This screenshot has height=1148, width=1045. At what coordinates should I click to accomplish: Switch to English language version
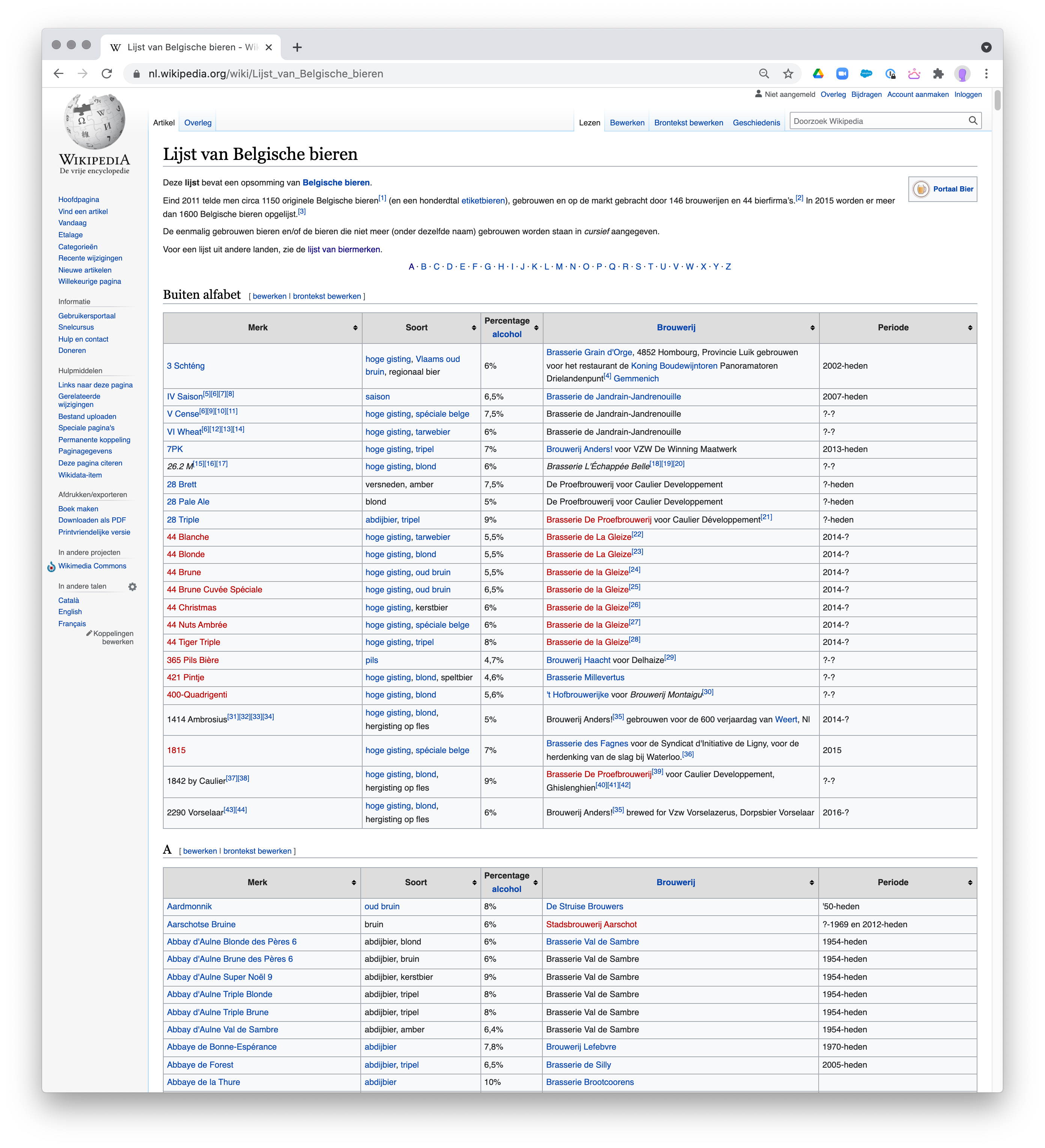pyautogui.click(x=70, y=612)
